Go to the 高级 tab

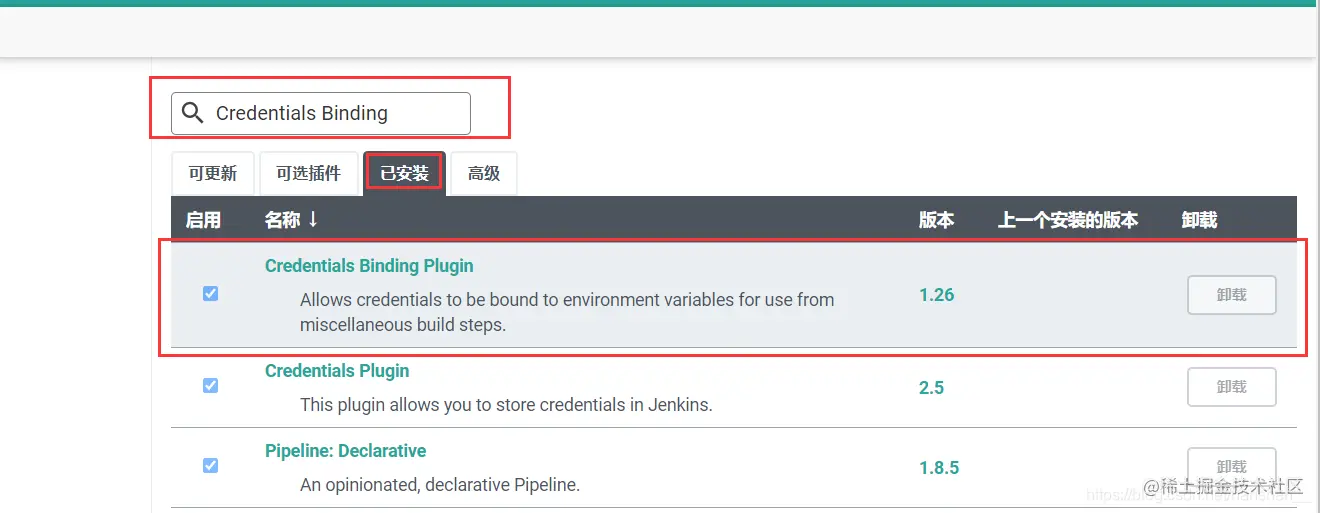[x=484, y=173]
